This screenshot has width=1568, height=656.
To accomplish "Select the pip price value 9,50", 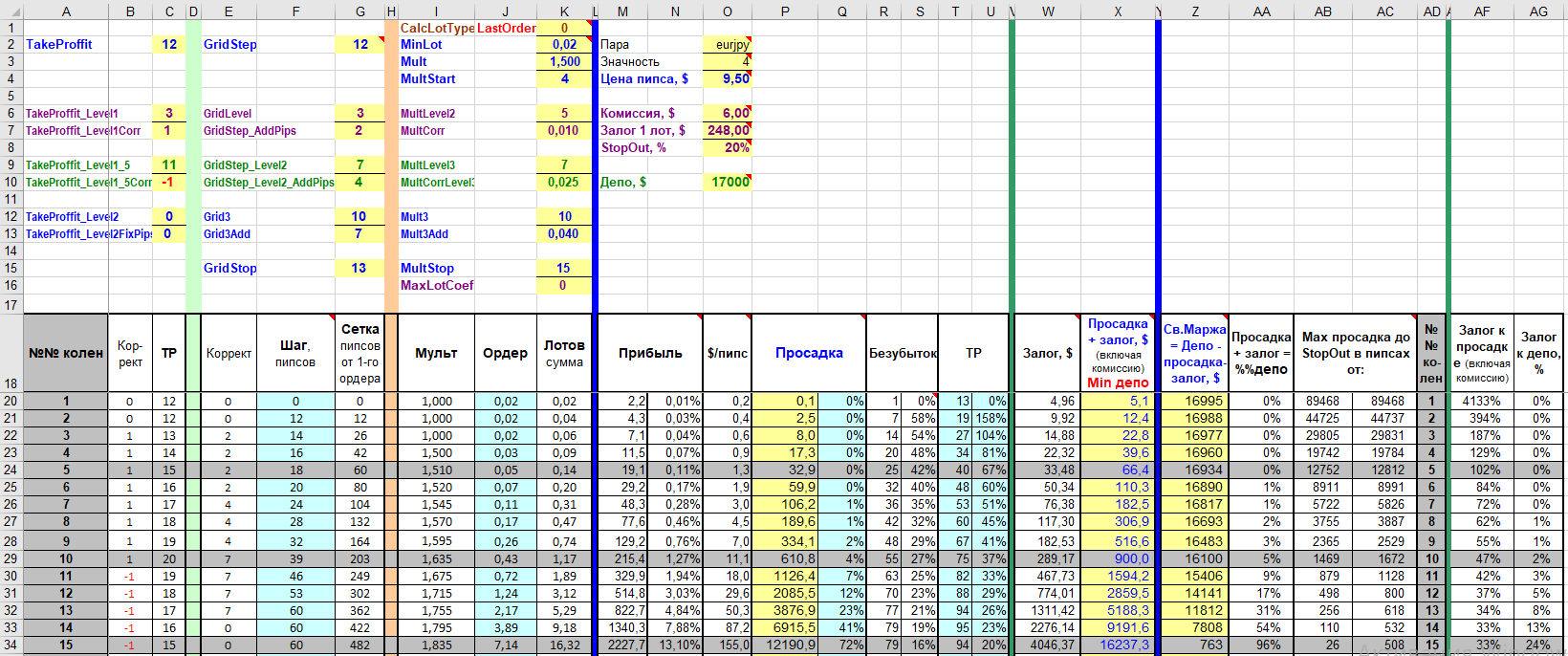I will click(x=728, y=78).
